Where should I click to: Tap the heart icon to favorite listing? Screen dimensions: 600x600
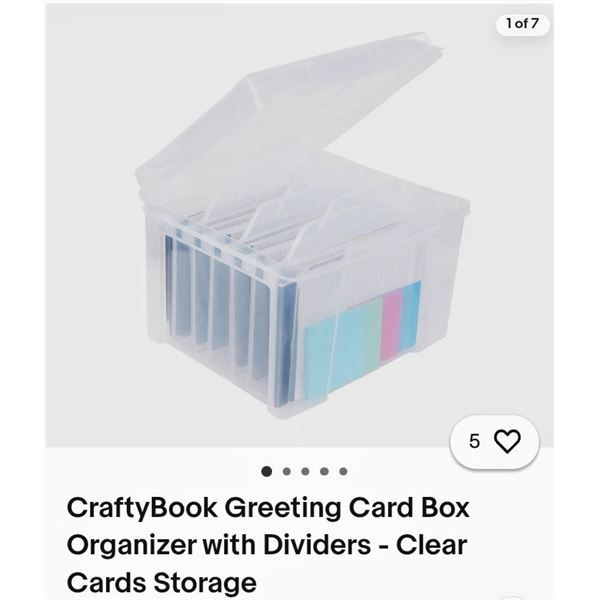click(x=507, y=441)
